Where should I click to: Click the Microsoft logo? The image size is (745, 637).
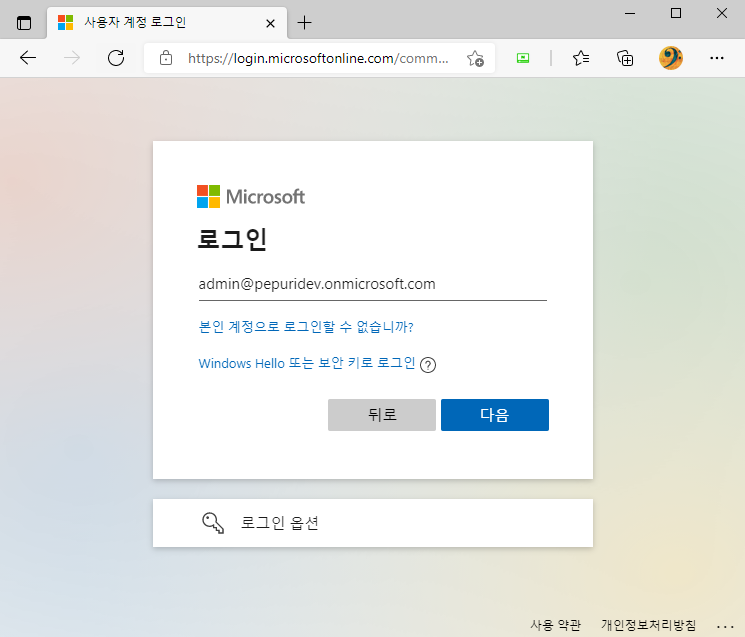(x=251, y=197)
